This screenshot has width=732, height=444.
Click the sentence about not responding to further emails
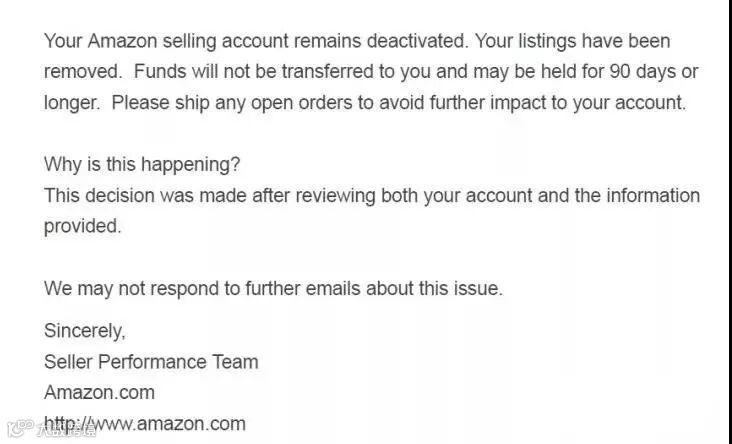click(274, 289)
